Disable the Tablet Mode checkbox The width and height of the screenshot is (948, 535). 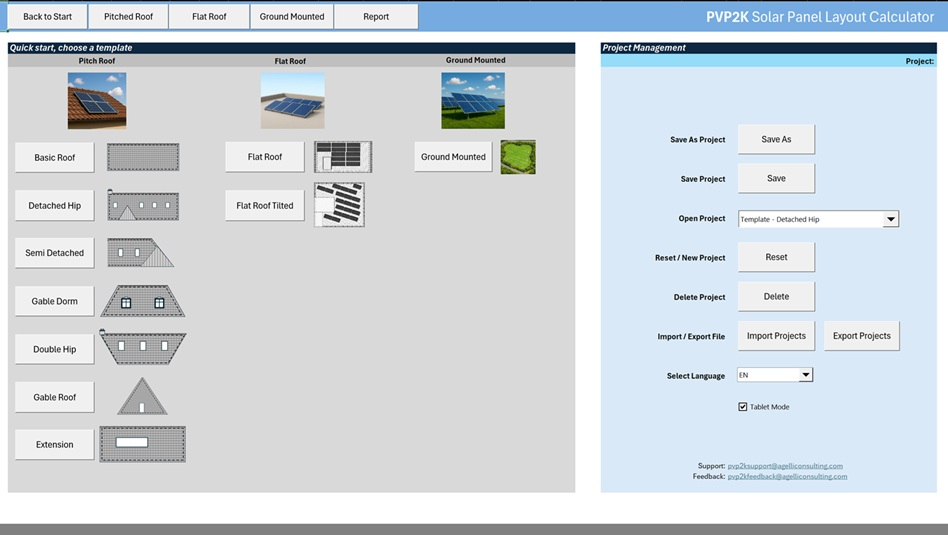(742, 407)
